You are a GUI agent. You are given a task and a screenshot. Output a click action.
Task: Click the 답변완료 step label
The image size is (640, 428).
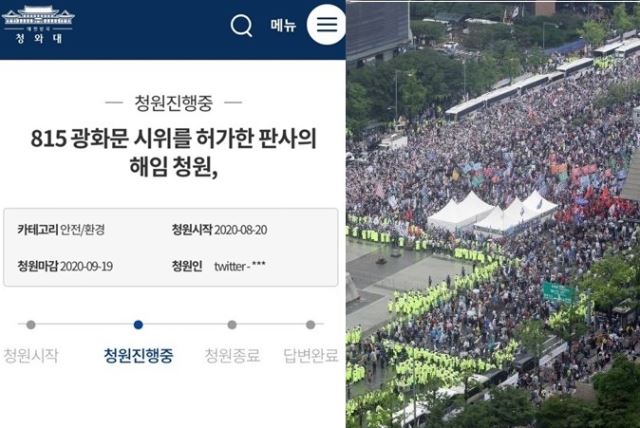coord(311,355)
